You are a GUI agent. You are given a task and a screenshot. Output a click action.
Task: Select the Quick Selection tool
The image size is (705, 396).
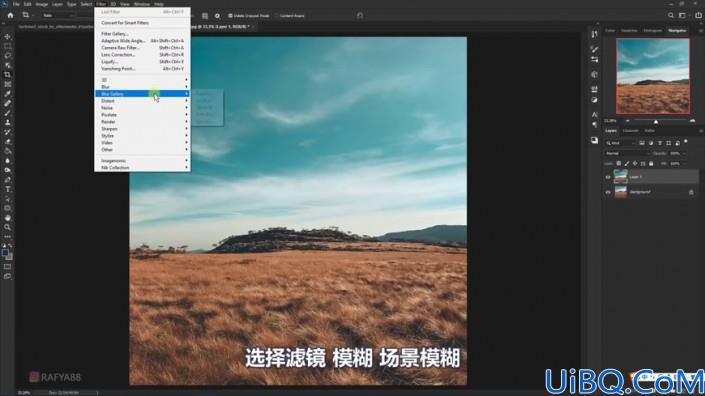pos(7,65)
